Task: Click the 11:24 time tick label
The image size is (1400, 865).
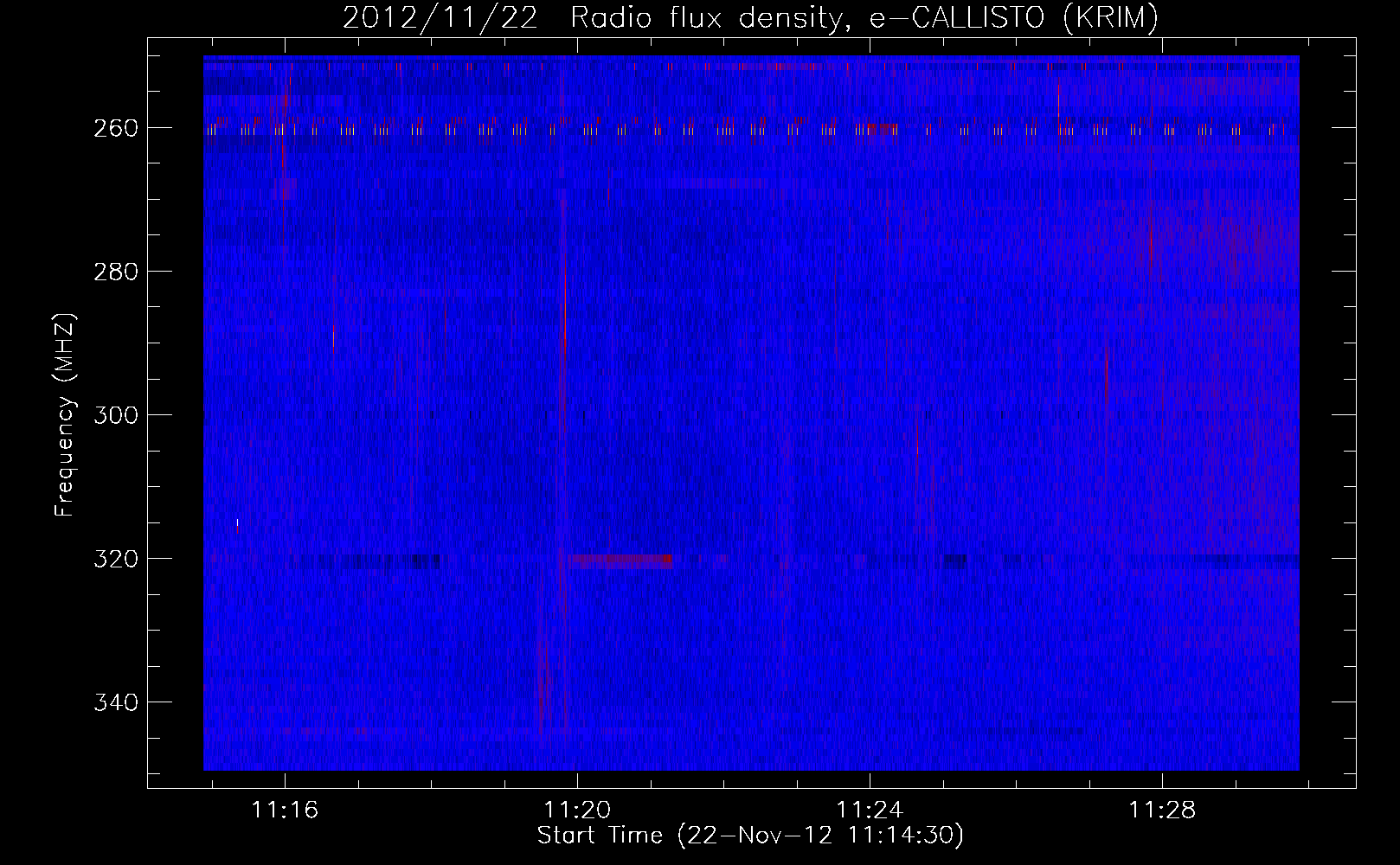Action: point(870,810)
